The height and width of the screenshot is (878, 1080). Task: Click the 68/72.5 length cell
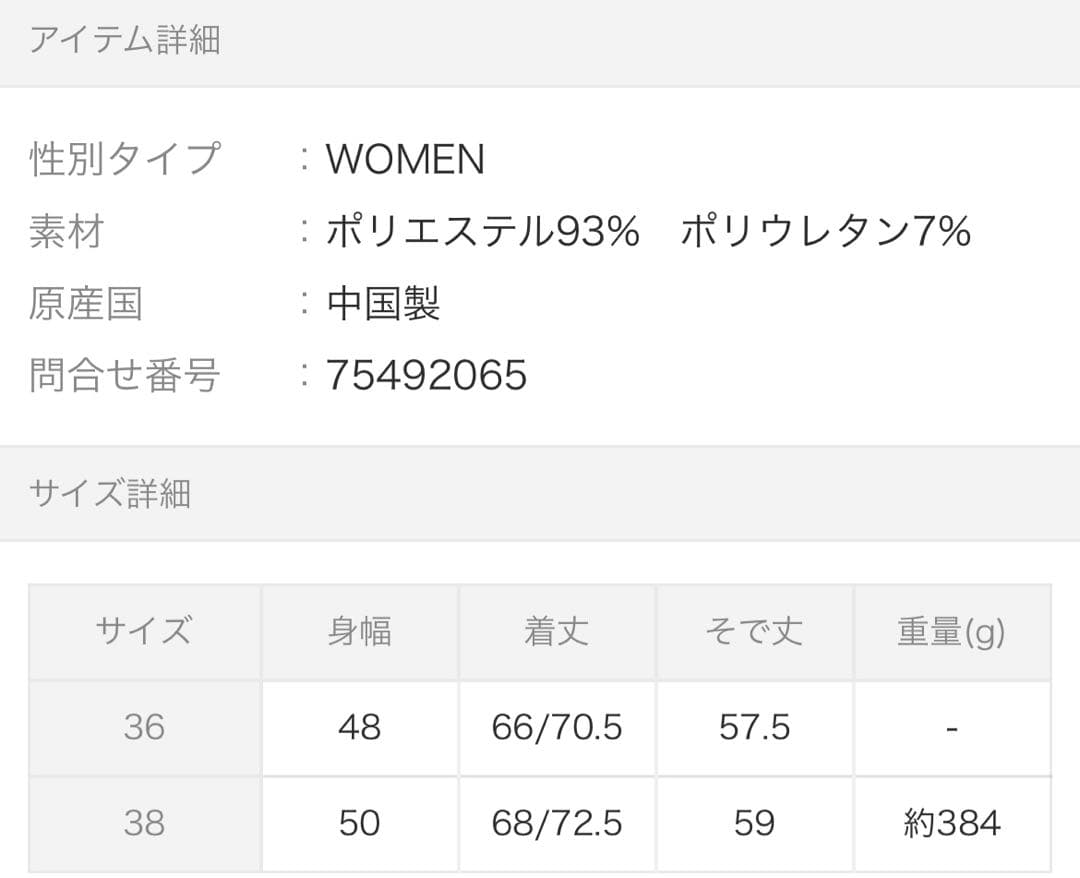[x=556, y=823]
